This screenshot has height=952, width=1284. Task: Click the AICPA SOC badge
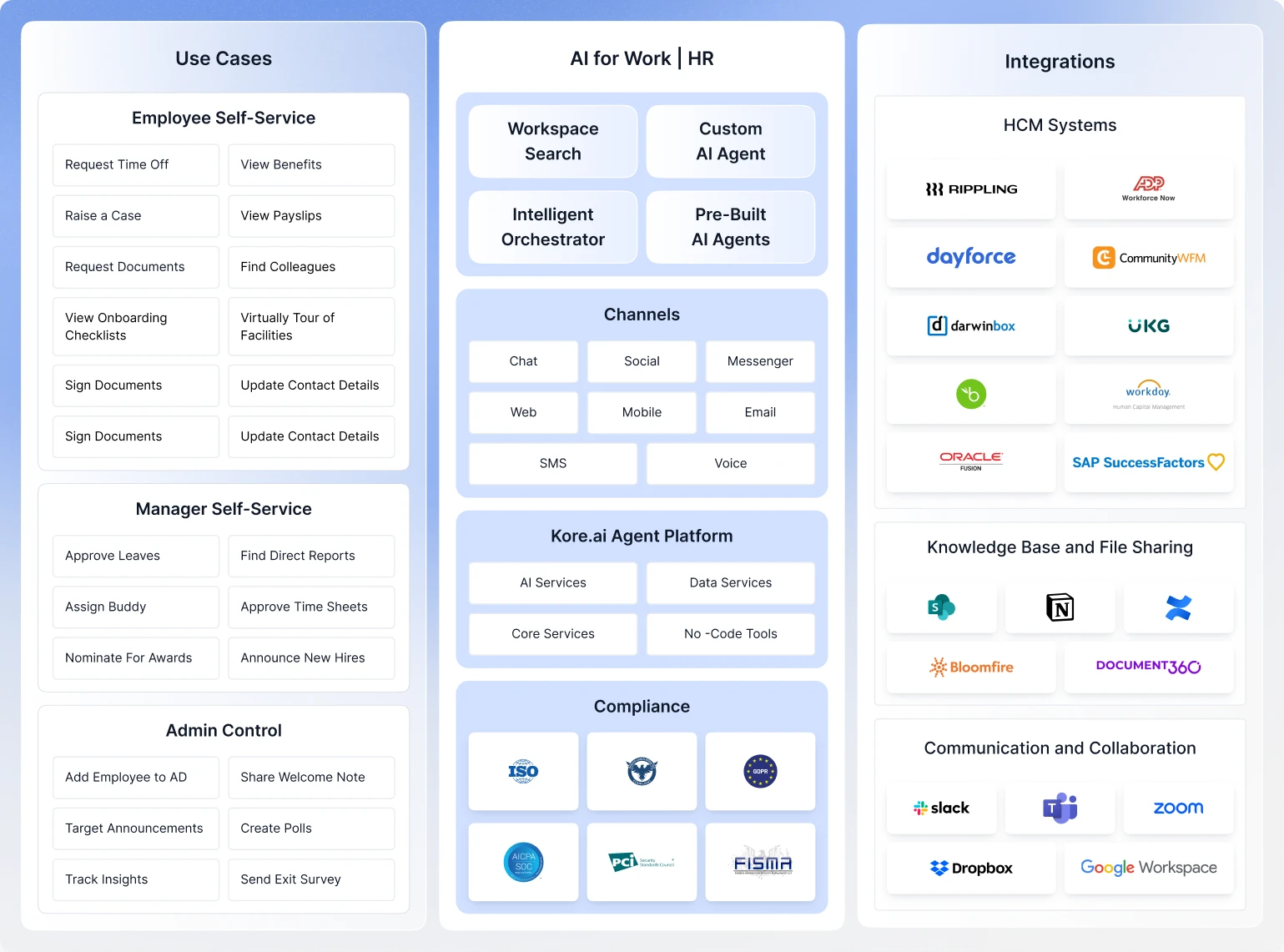click(x=523, y=862)
